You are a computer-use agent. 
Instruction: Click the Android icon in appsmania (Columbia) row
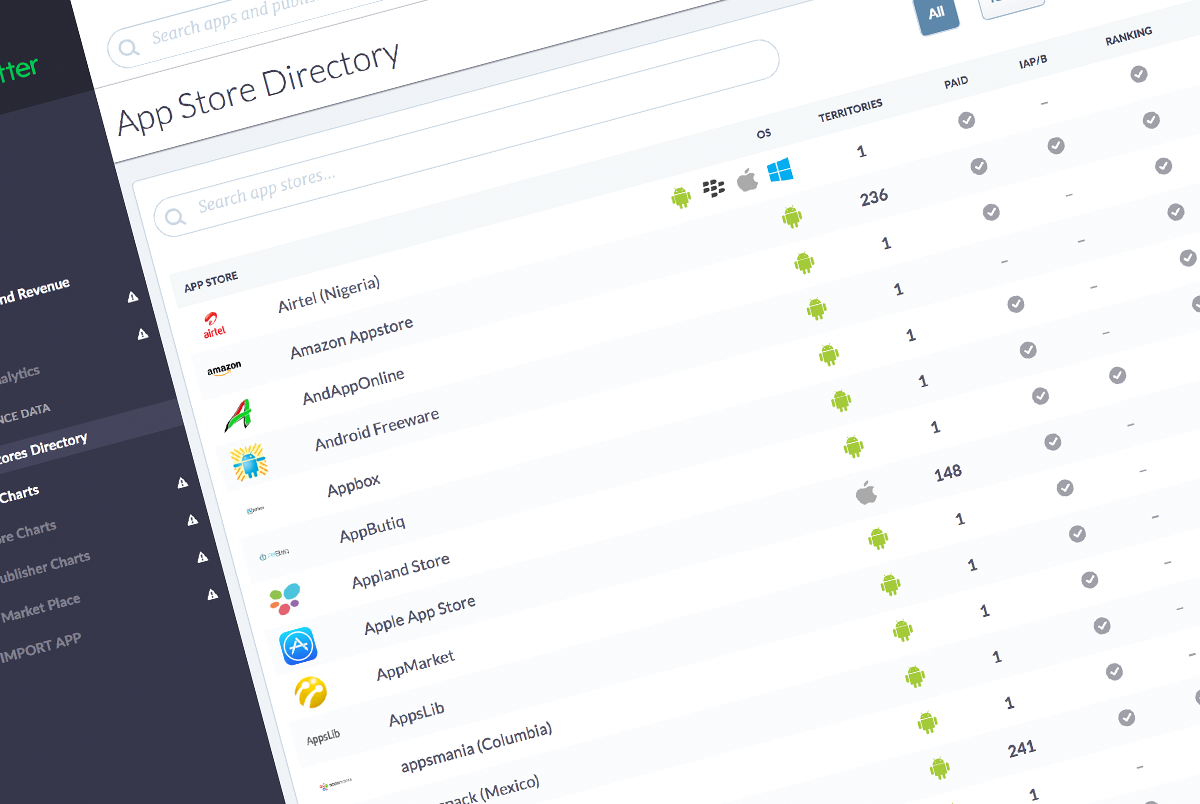903,630
